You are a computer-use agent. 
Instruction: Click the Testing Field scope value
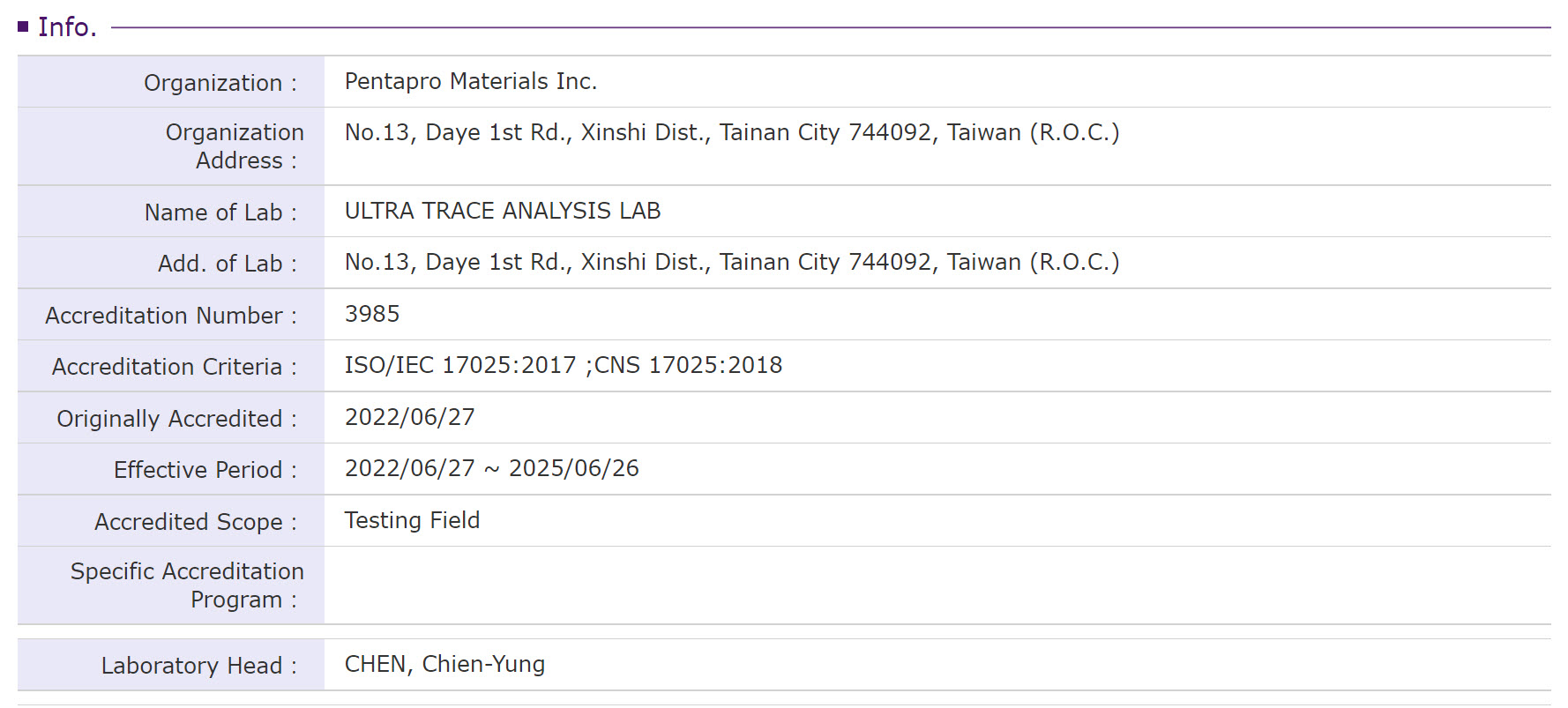[x=412, y=520]
